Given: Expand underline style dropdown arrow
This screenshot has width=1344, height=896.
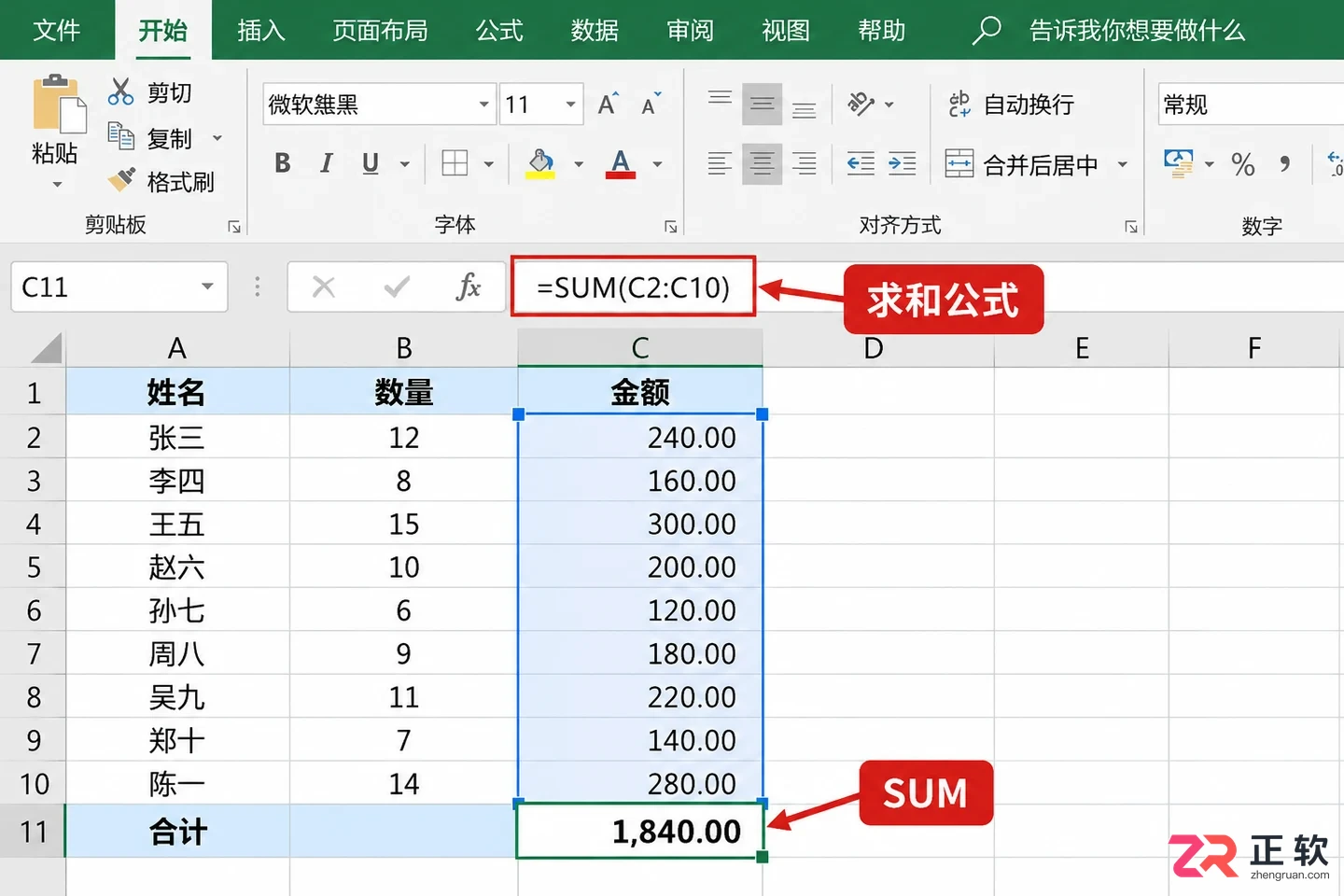Looking at the screenshot, I should coord(405,164).
